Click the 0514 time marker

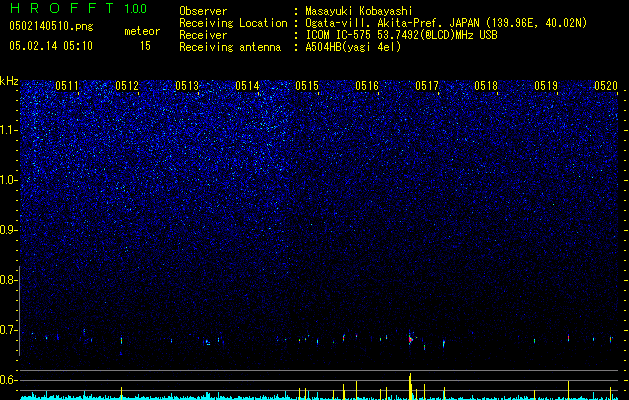[247, 86]
